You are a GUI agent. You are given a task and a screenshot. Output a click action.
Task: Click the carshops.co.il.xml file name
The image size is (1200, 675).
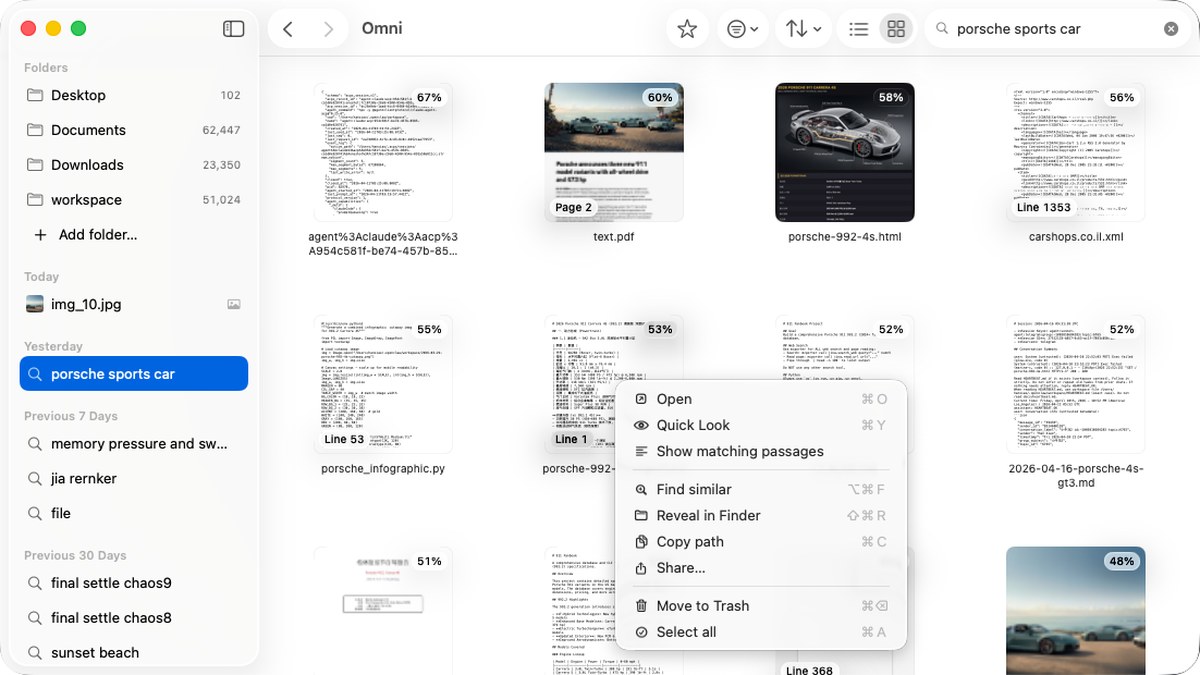click(1076, 237)
